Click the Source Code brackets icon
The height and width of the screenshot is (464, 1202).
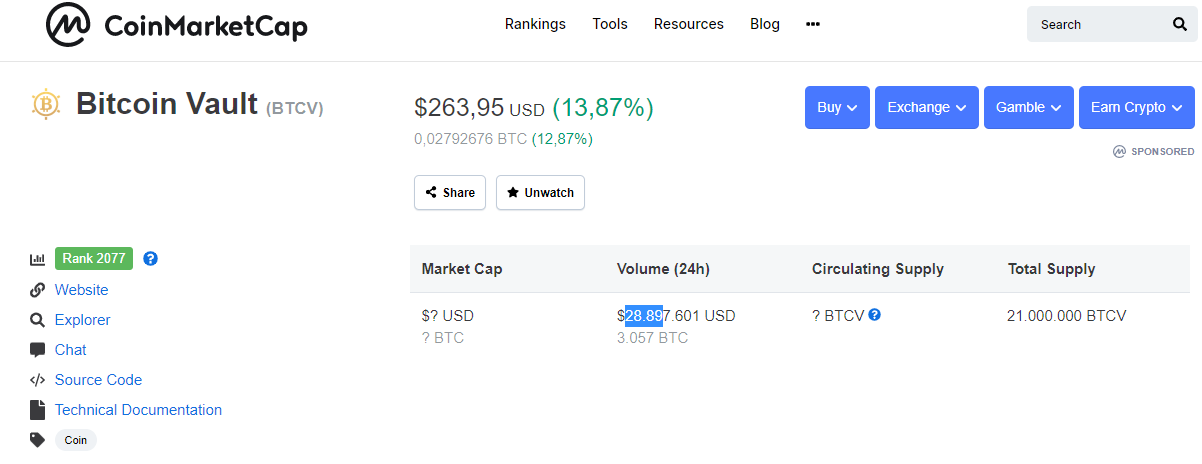(38, 380)
